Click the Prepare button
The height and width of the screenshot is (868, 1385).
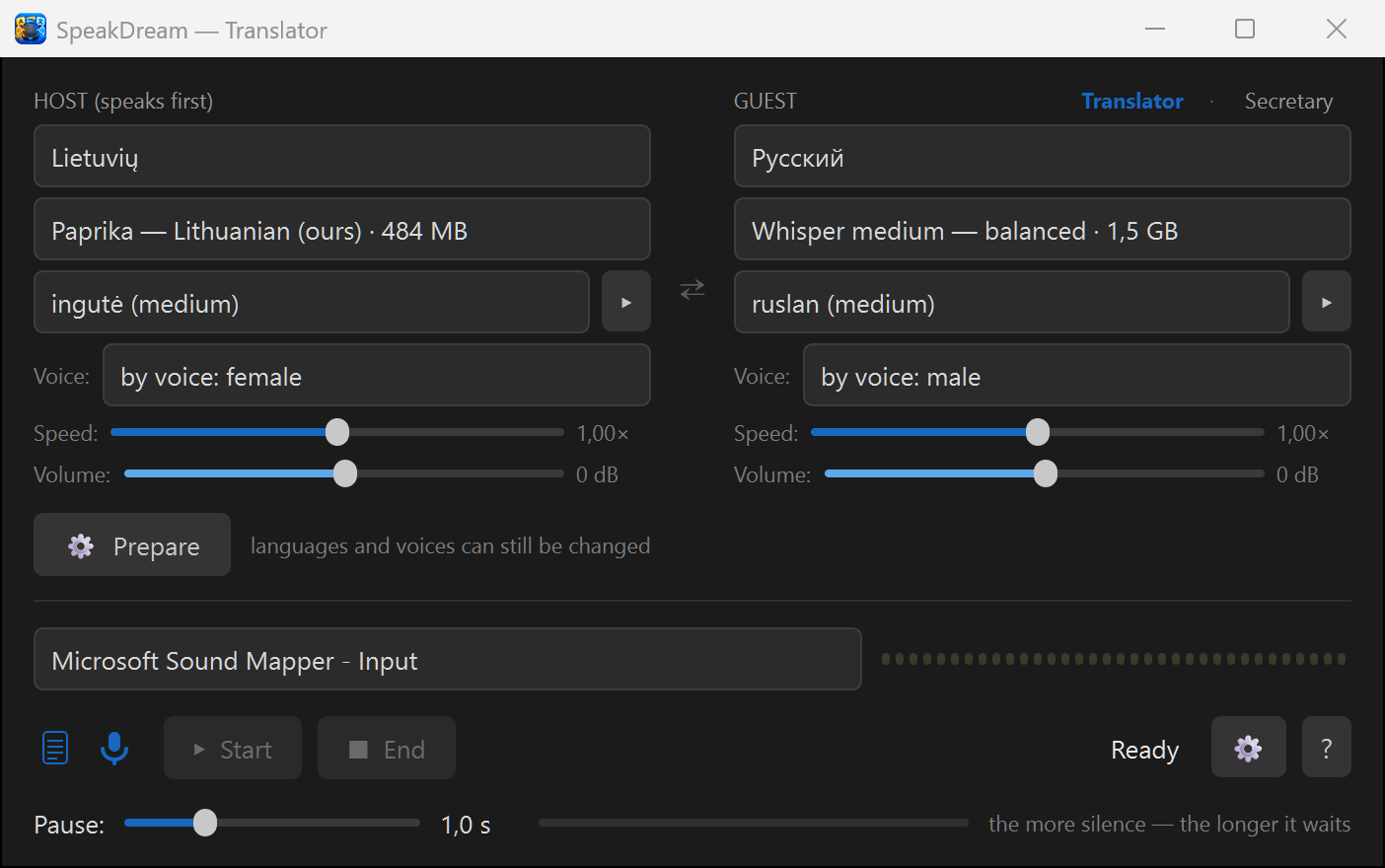(x=132, y=544)
